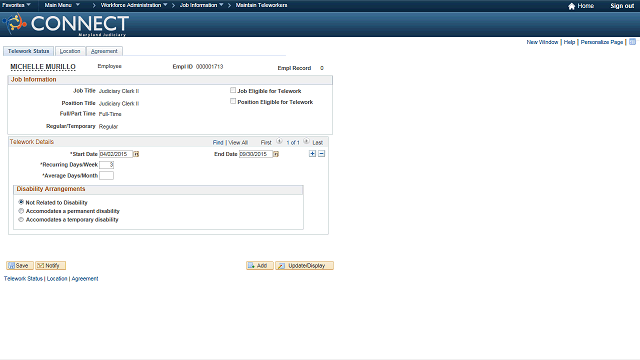This screenshot has height=360, width=640.
Task: Show previous row arrow in Telework Details
Action: (x=279, y=141)
